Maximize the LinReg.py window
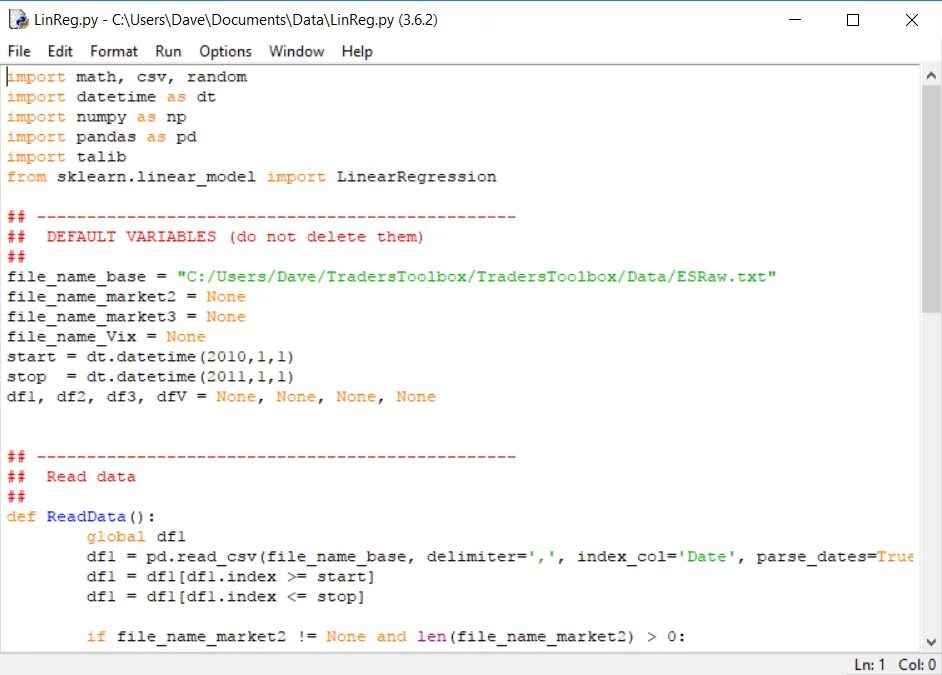Screen dimensions: 942x675 852,20
